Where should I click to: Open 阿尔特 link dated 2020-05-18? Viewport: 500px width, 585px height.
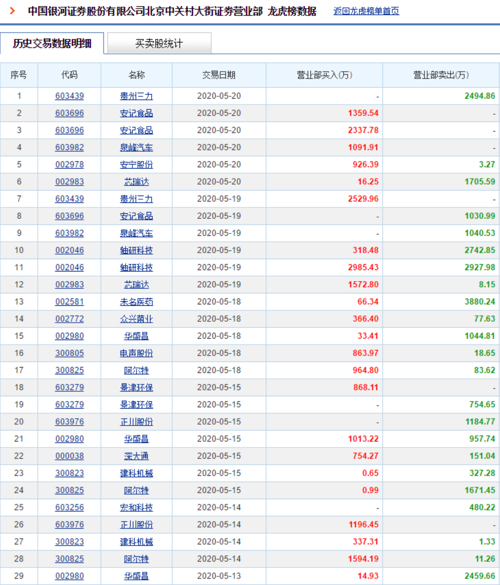(x=136, y=370)
